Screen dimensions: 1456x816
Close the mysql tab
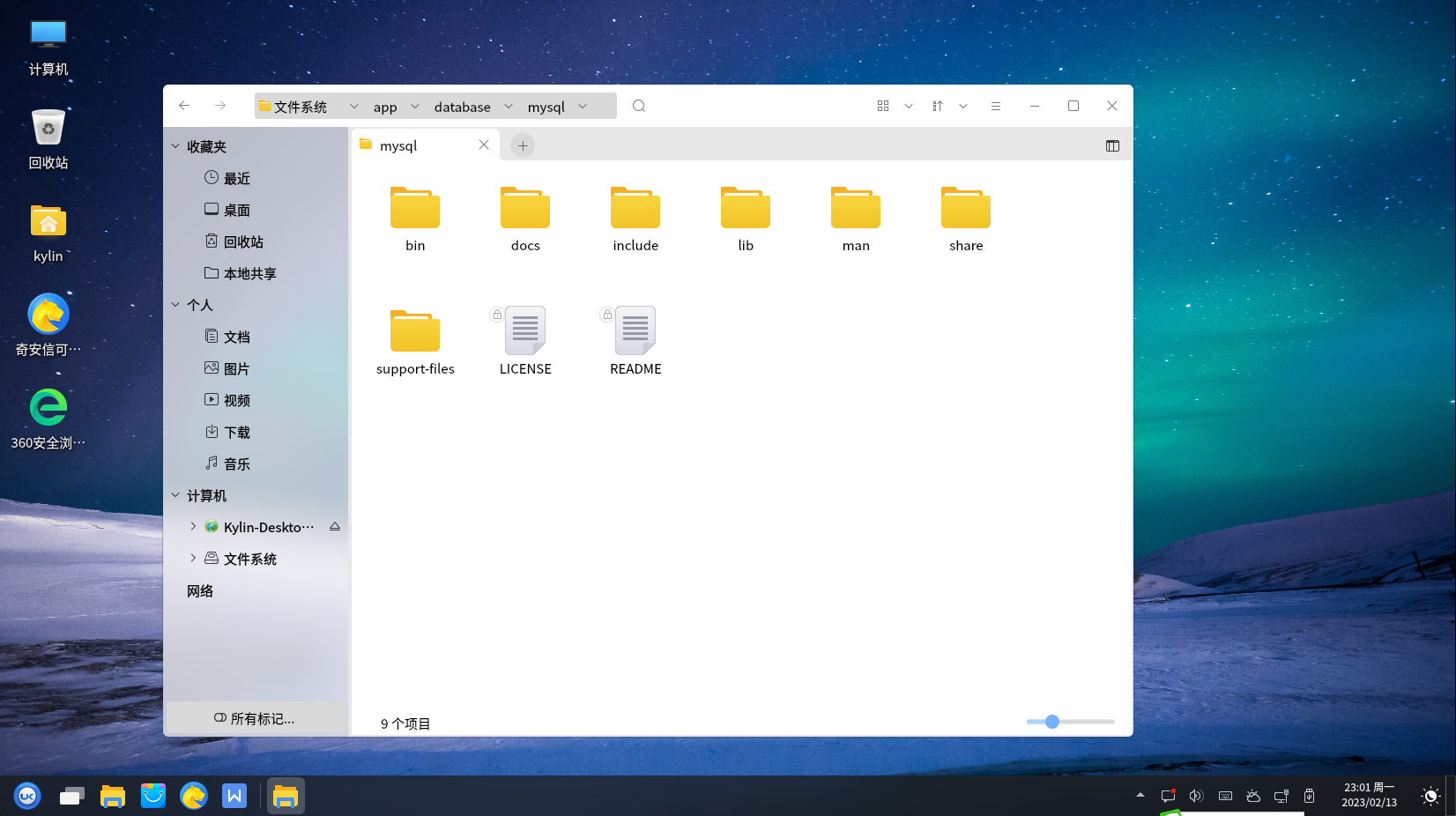(484, 145)
